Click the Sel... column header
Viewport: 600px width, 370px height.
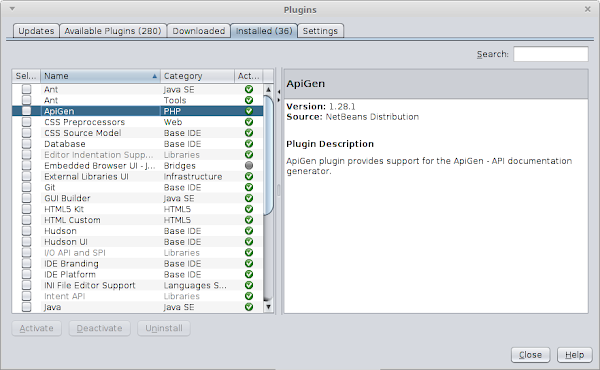pos(26,76)
